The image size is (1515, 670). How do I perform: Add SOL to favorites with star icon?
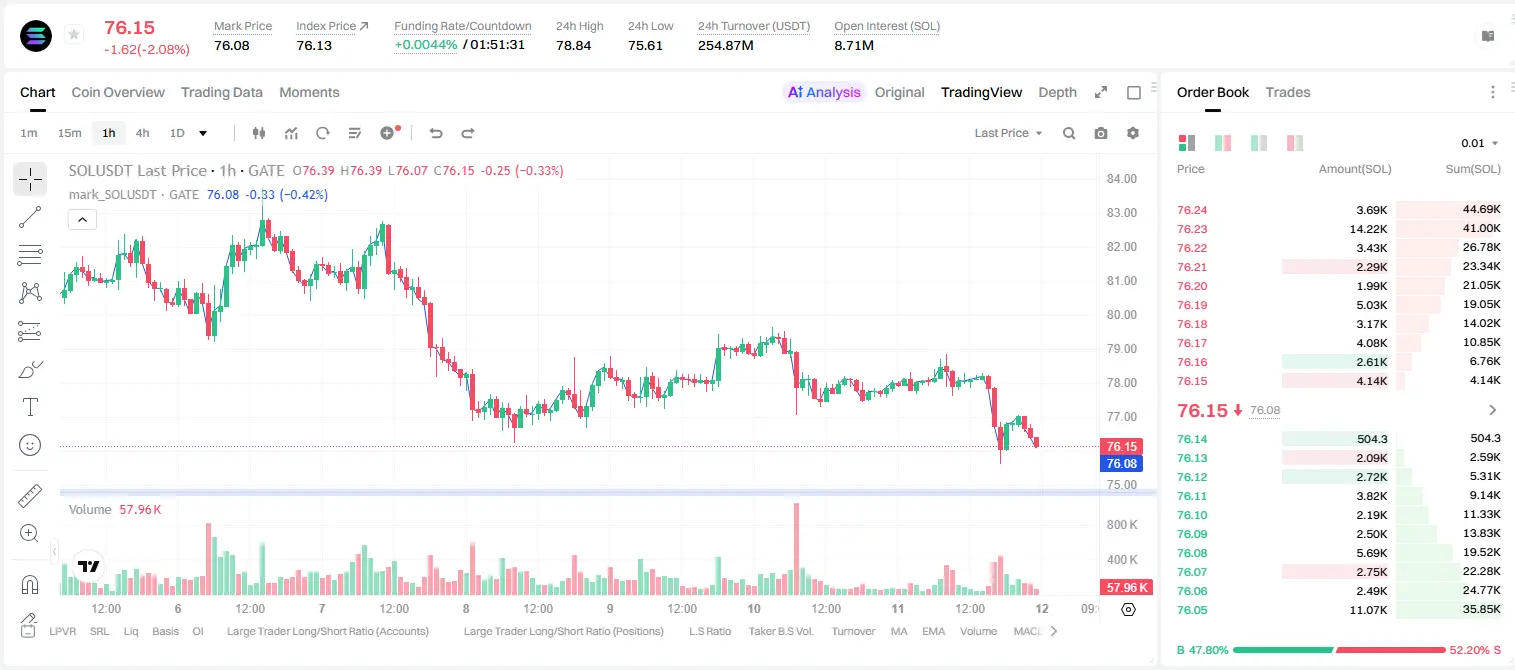(x=73, y=35)
